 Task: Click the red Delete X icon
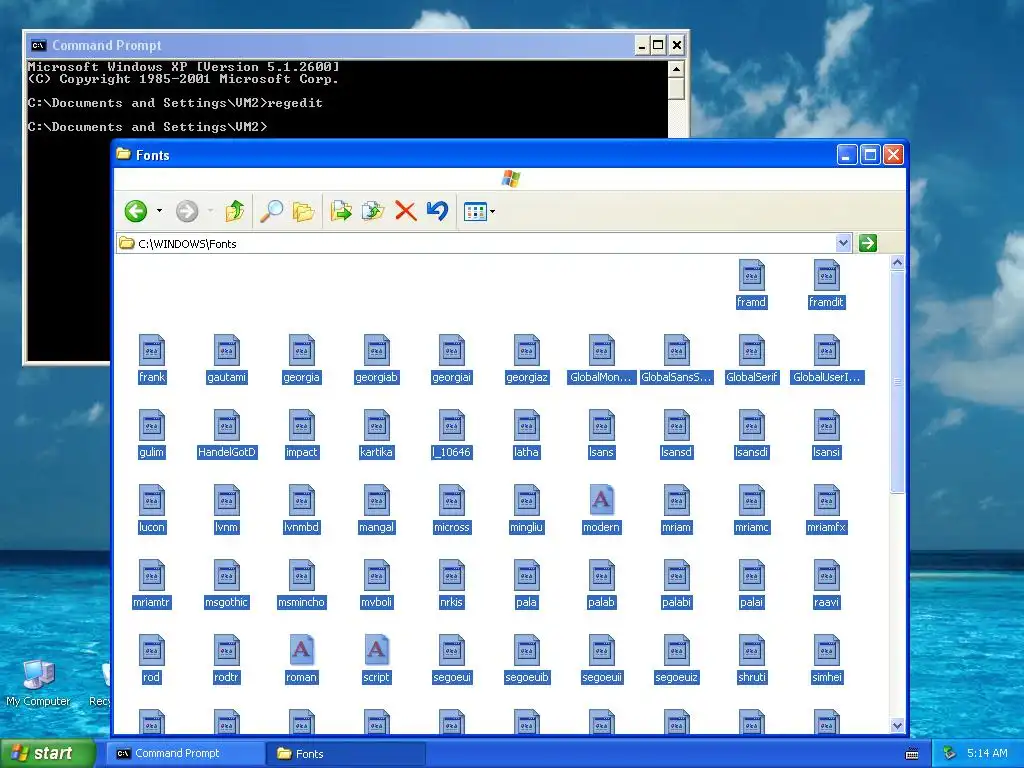coord(406,211)
